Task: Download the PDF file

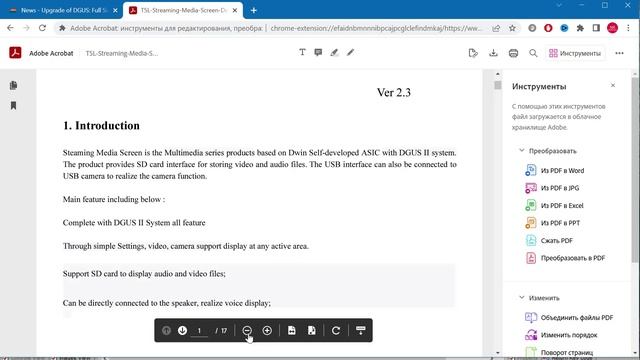Action: point(493,53)
